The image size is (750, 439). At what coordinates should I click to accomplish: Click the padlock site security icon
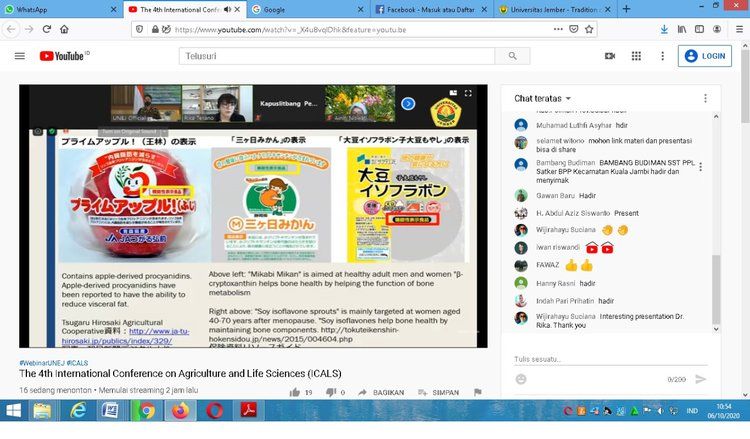click(155, 29)
